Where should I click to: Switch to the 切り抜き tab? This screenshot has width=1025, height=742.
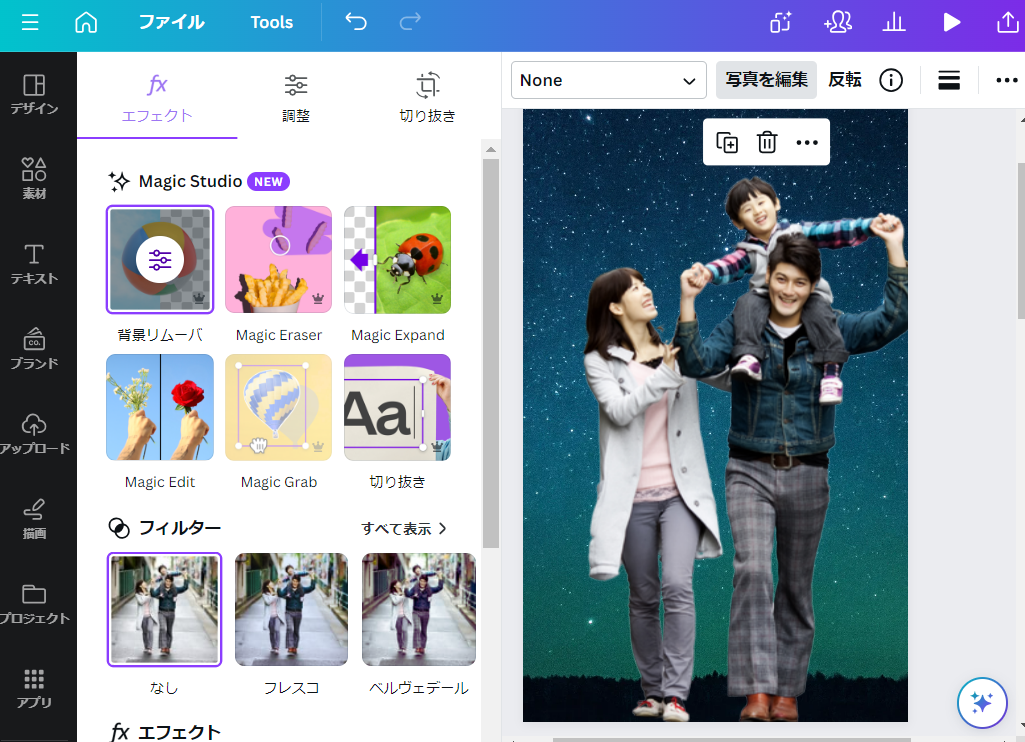pyautogui.click(x=427, y=98)
